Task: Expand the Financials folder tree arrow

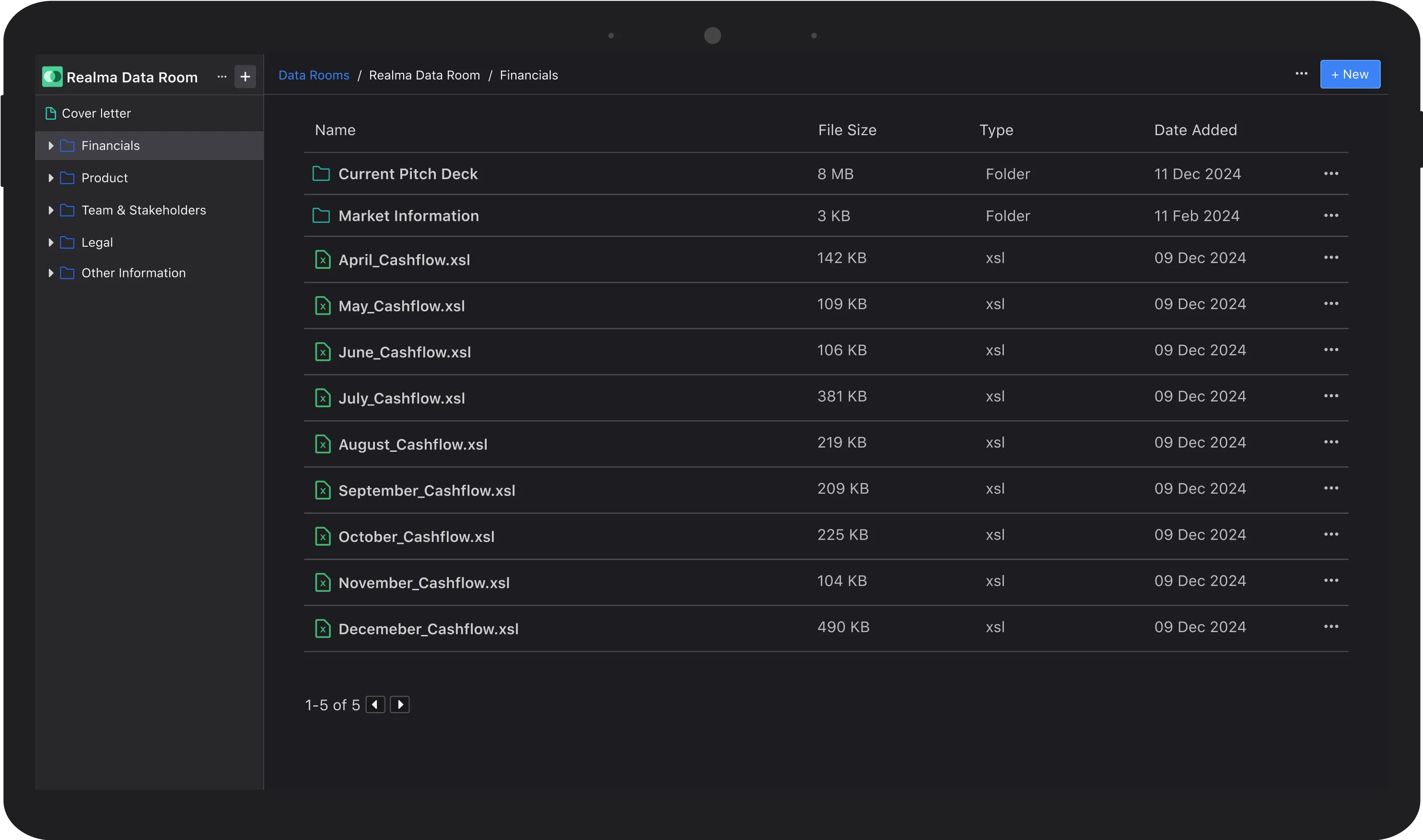Action: [x=51, y=146]
